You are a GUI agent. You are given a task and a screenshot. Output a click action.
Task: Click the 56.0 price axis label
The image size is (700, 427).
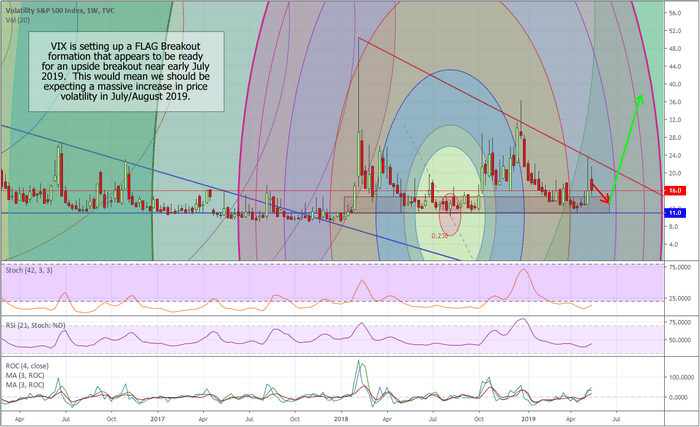[x=675, y=13]
